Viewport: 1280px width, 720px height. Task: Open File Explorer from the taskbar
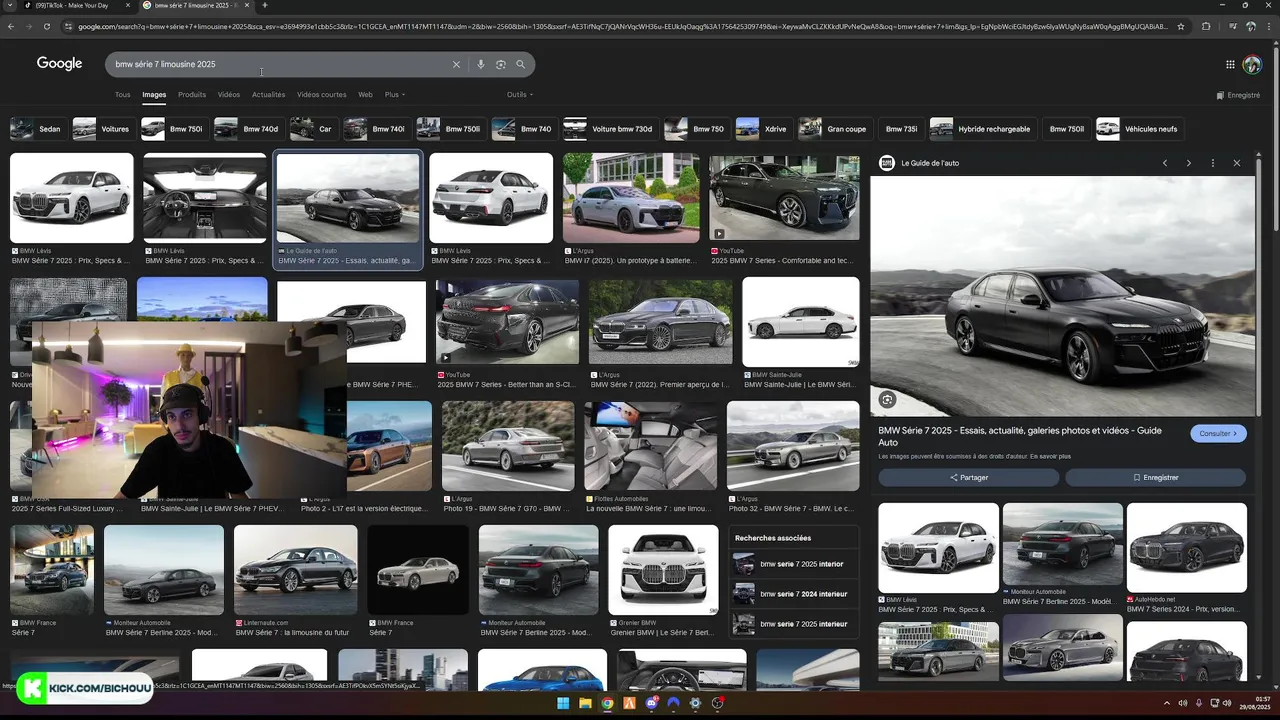585,703
